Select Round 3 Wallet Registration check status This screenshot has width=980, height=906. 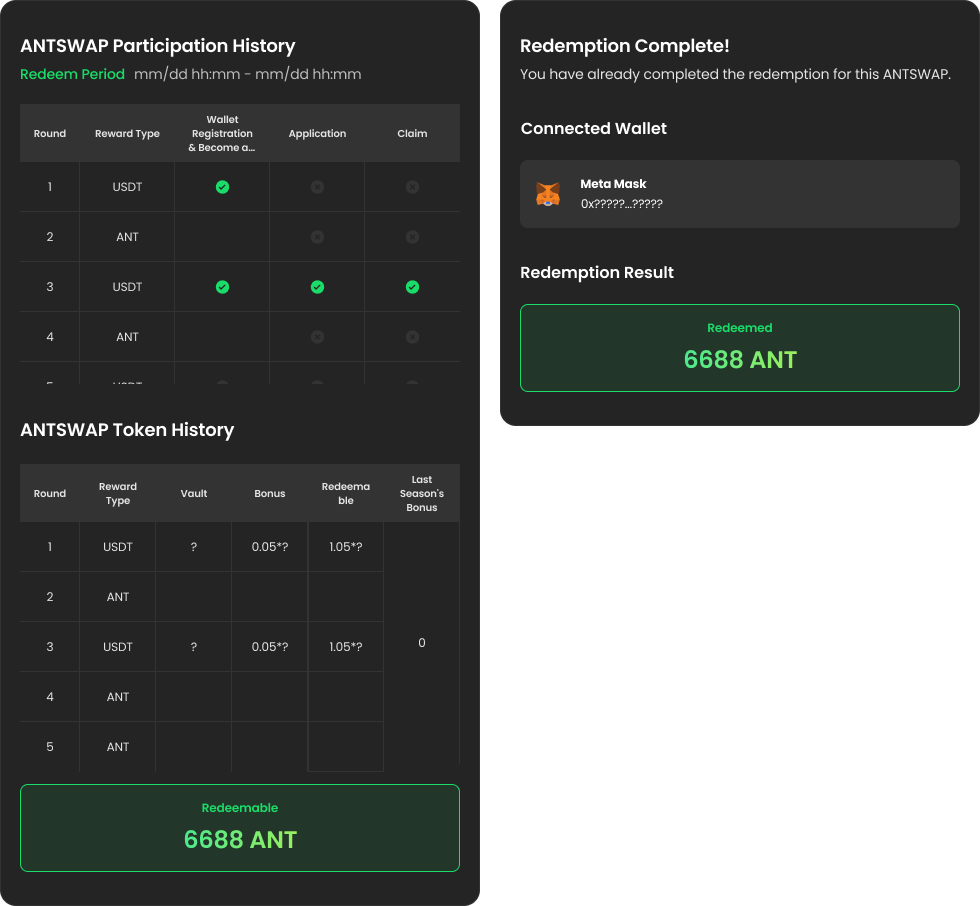coord(222,287)
